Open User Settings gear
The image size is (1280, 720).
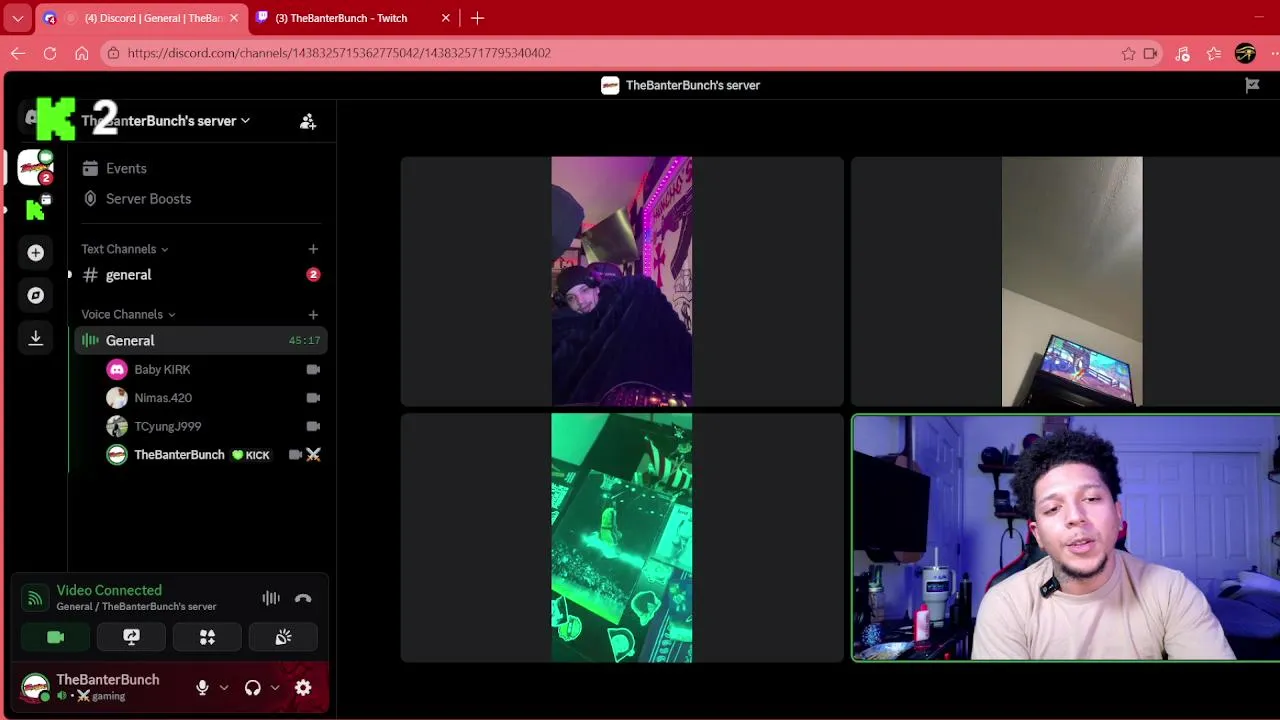coord(303,687)
